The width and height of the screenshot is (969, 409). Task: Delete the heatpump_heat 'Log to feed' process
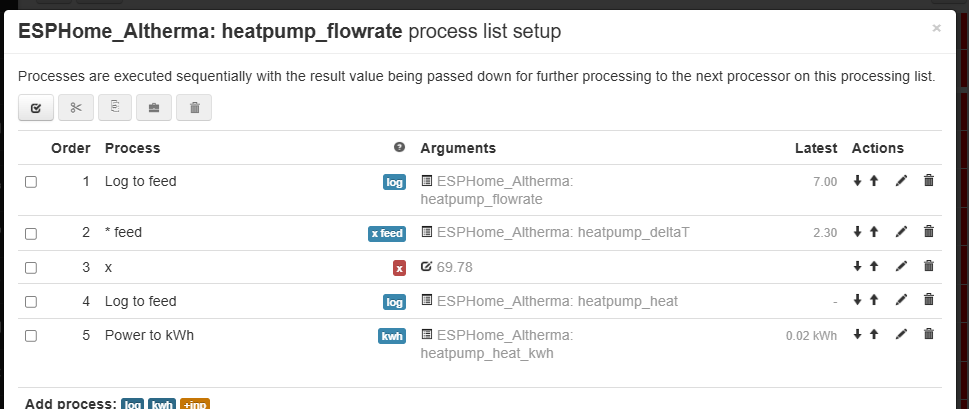928,301
